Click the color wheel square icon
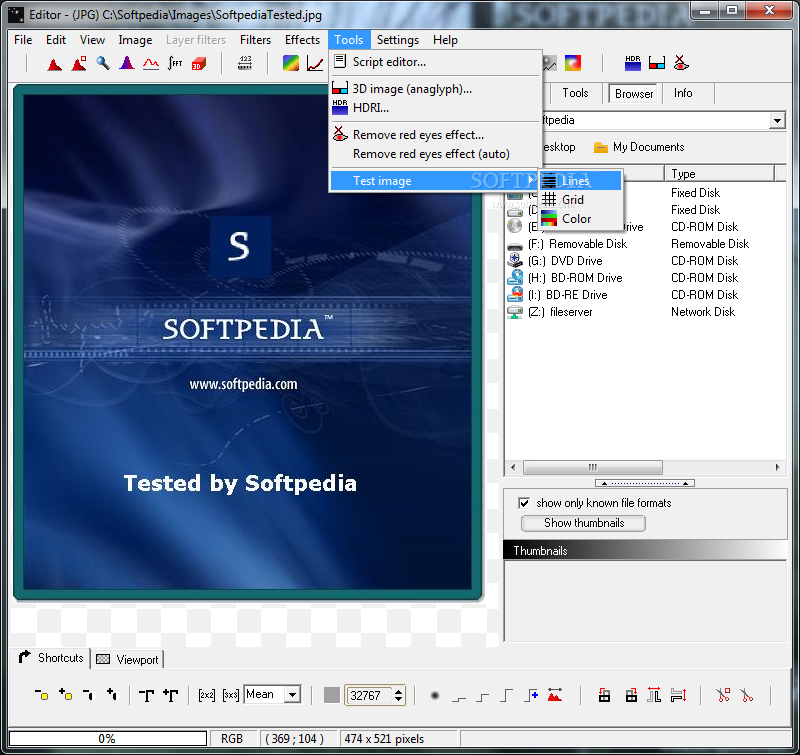Viewport: 800px width, 755px height. [x=572, y=63]
